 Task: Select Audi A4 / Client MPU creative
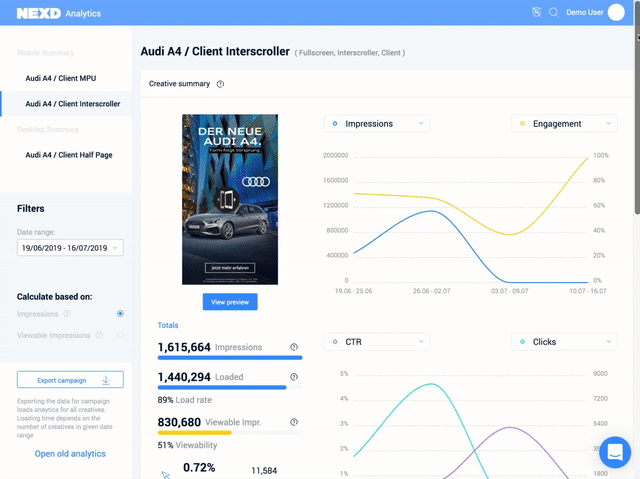pyautogui.click(x=61, y=78)
